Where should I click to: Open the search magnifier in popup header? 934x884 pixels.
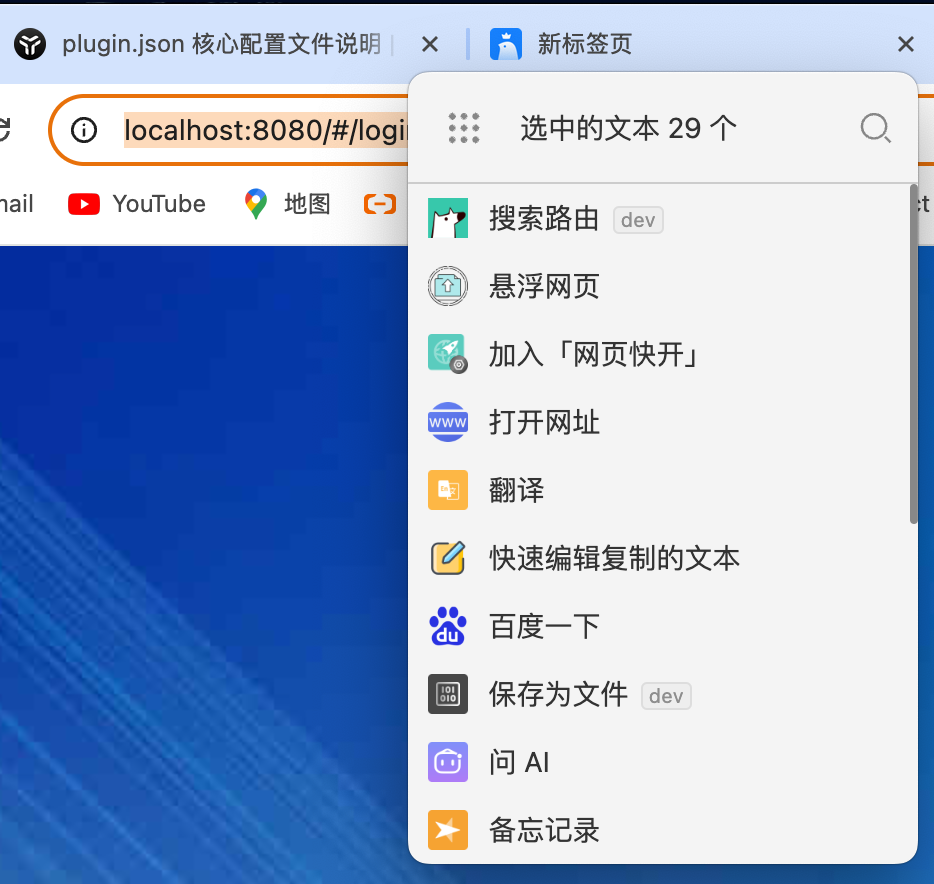[x=875, y=128]
